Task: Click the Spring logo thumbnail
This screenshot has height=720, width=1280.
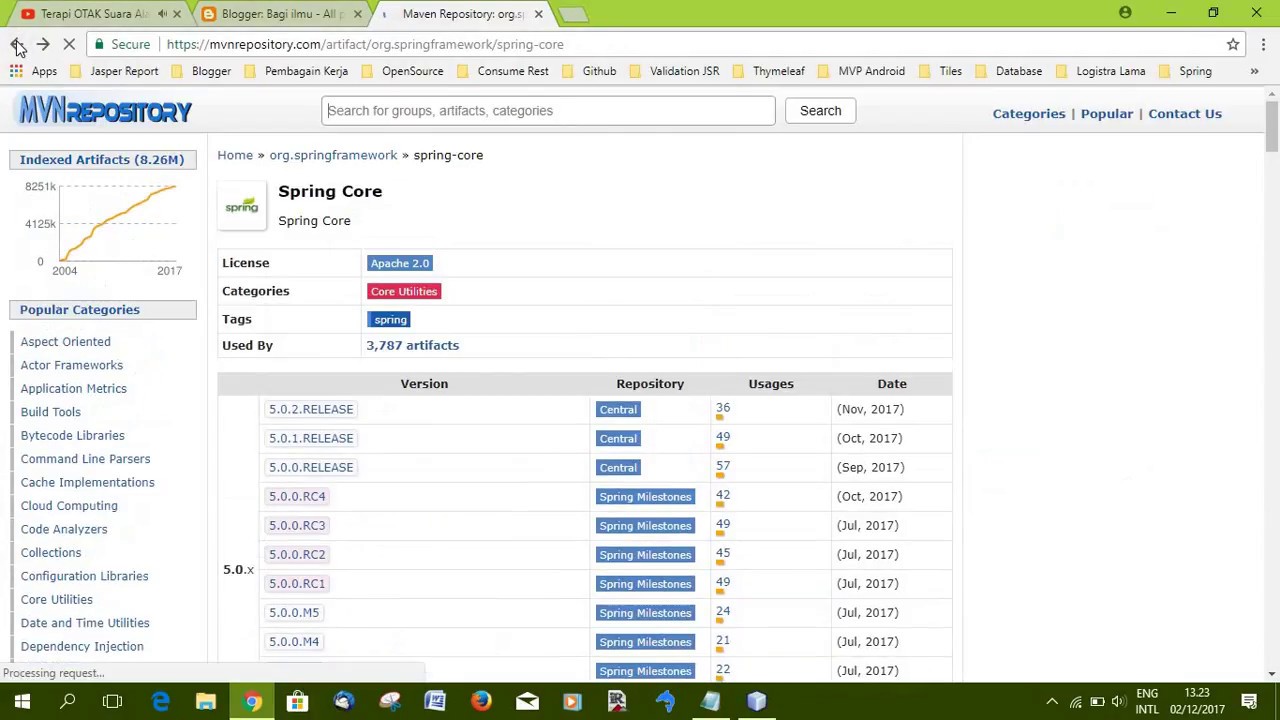Action: pos(242,206)
